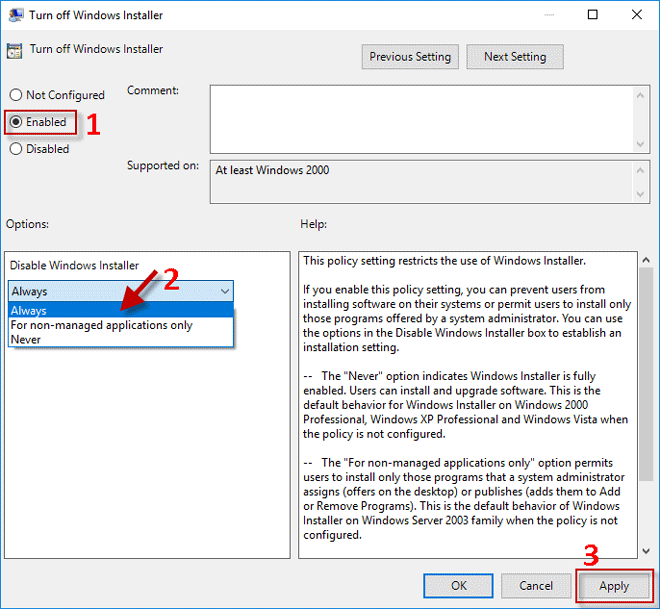Click the policy setting icon beside heading
This screenshot has height=609, width=660.
(14, 51)
